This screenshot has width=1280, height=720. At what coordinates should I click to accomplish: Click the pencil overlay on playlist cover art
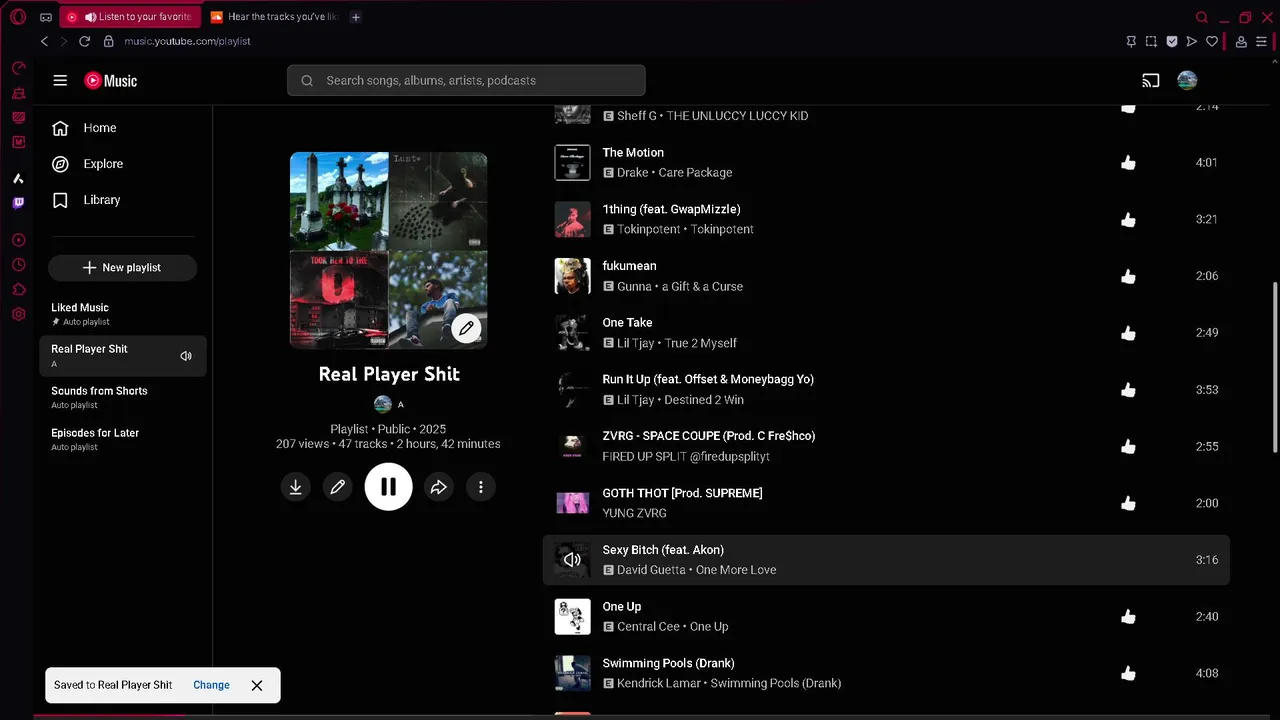pyautogui.click(x=466, y=328)
